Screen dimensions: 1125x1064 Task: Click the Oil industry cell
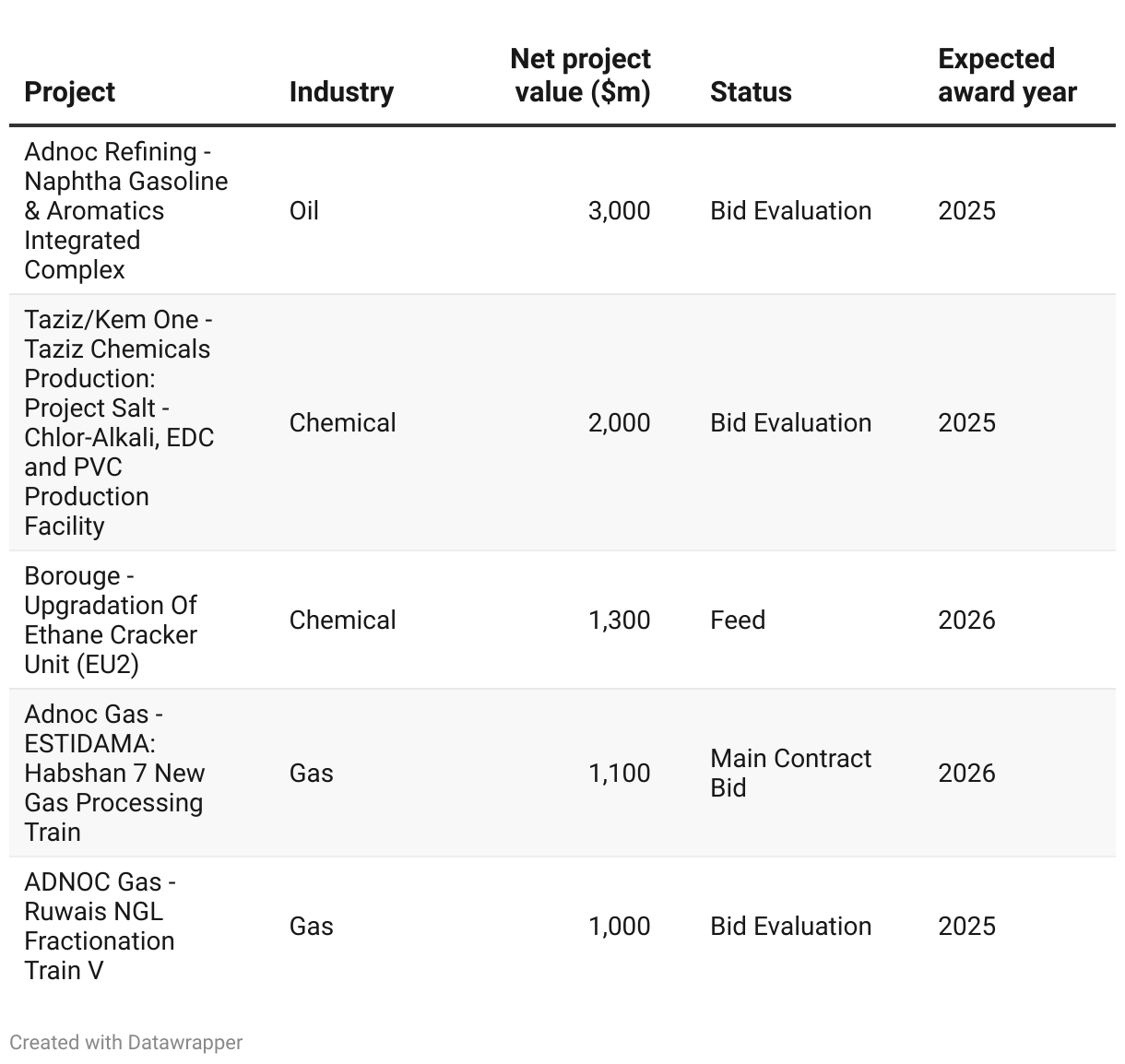pos(304,211)
